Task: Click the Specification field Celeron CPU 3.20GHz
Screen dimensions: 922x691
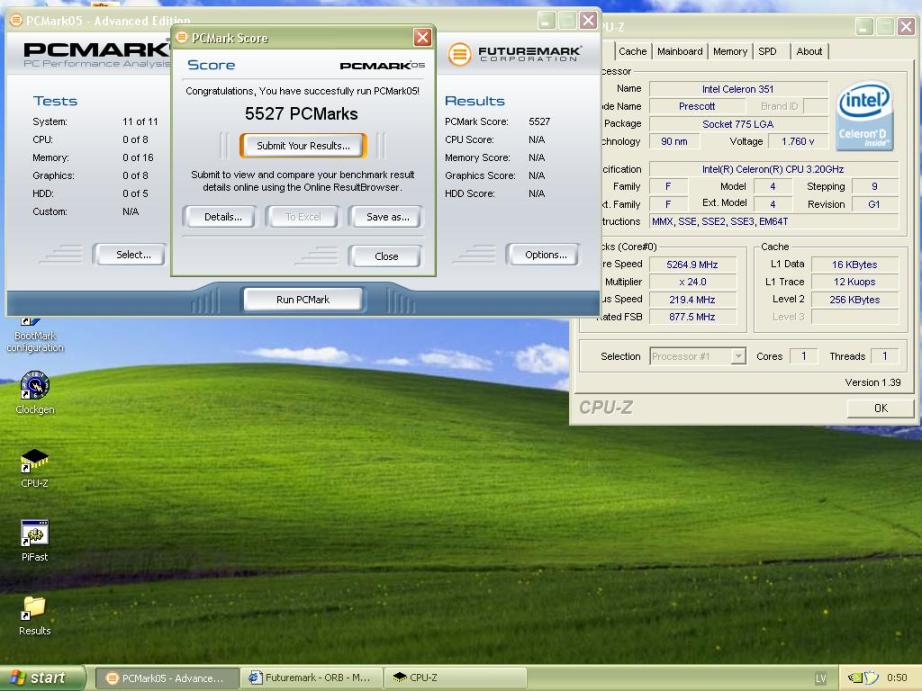Action: pyautogui.click(x=773, y=169)
